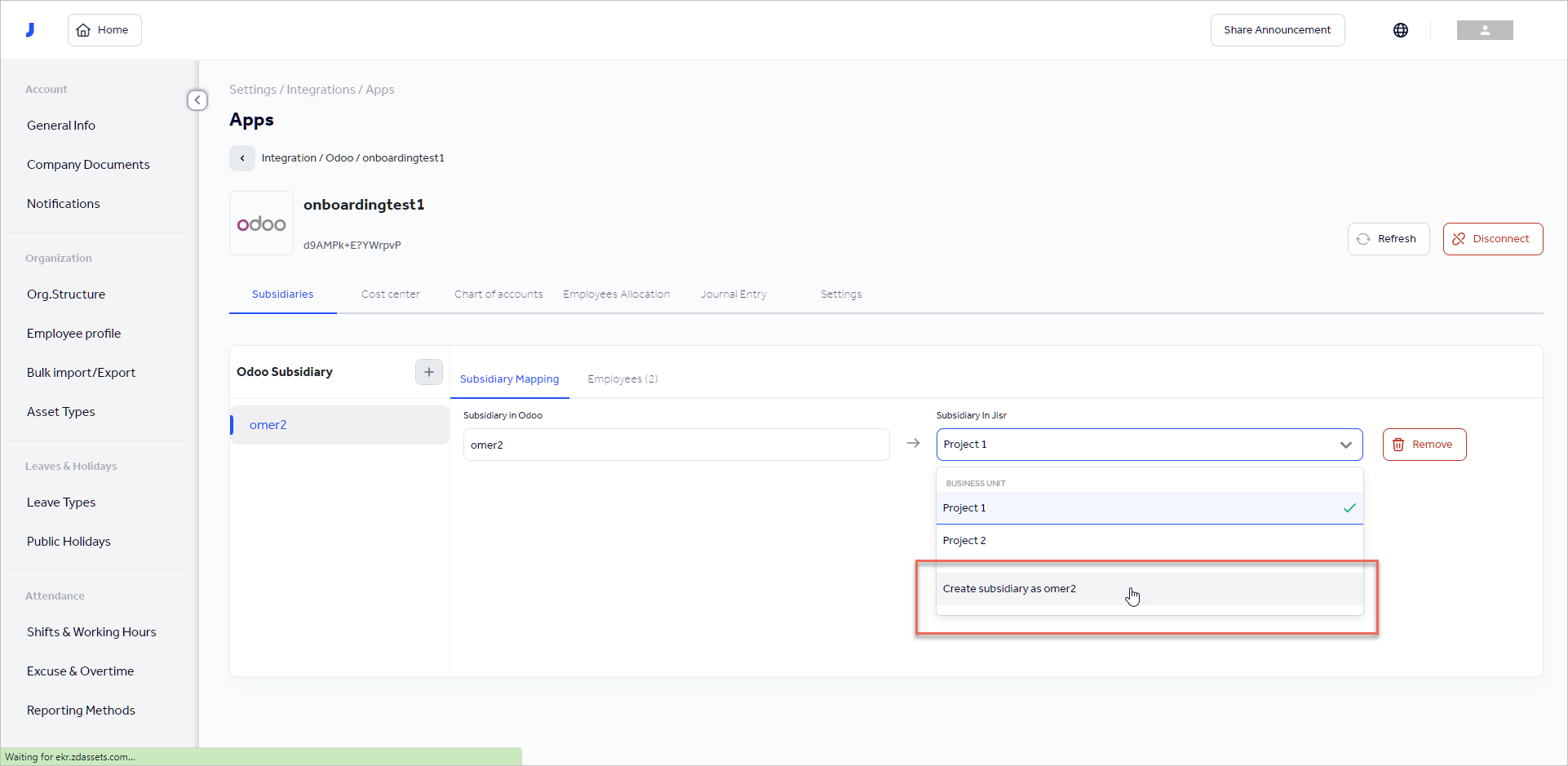This screenshot has width=1568, height=766.
Task: Select Project 2 from the dropdown list
Action: click(x=964, y=540)
